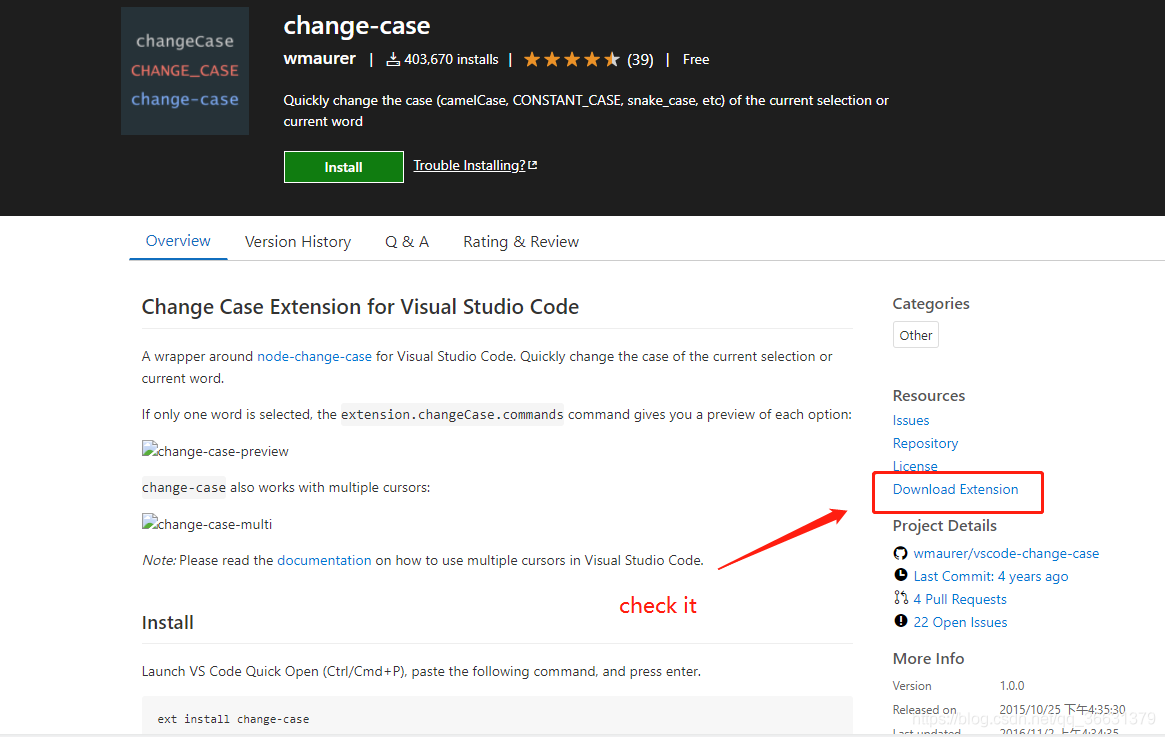Image resolution: width=1165 pixels, height=737 pixels.
Task: Click the installs download icon
Action: pos(393,59)
